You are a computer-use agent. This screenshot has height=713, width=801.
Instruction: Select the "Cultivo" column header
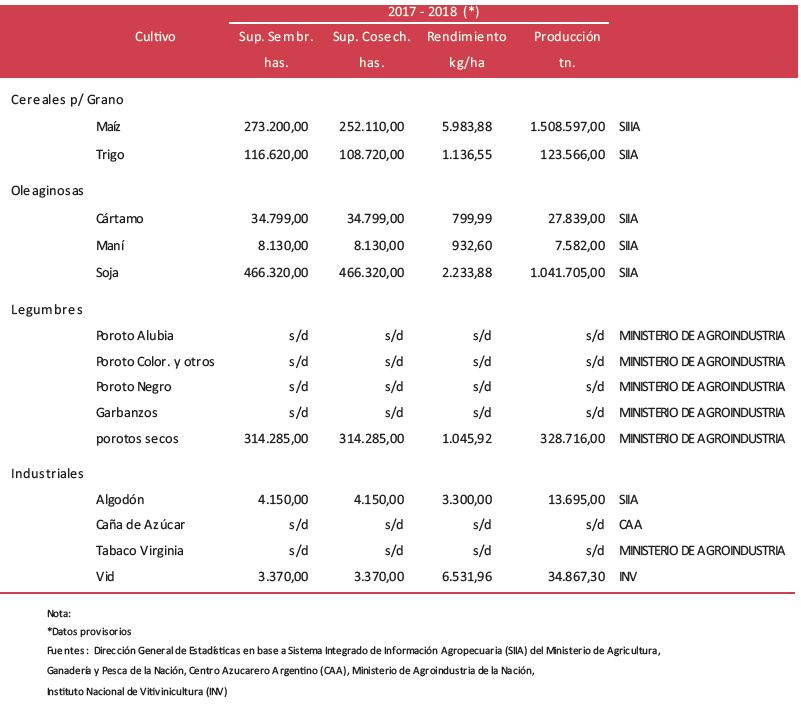155,37
